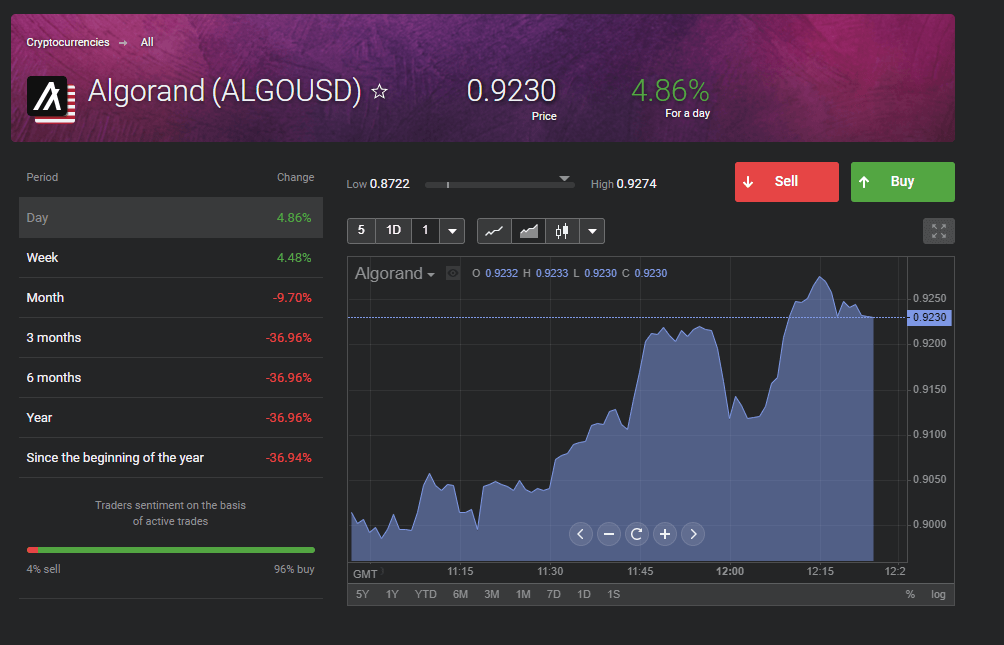This screenshot has height=645, width=1004.
Task: Switch chart range to 1Y
Action: point(392,594)
